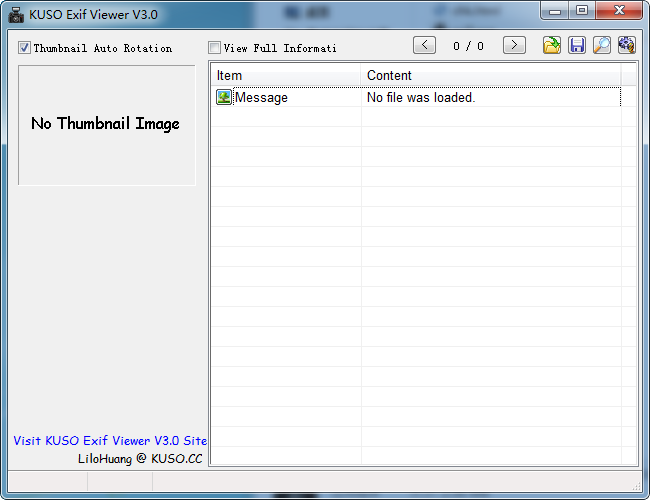Screen dimensions: 650x500
Task: Visit KUSO Exif Viewer V3.0 Site link
Action: coord(110,440)
